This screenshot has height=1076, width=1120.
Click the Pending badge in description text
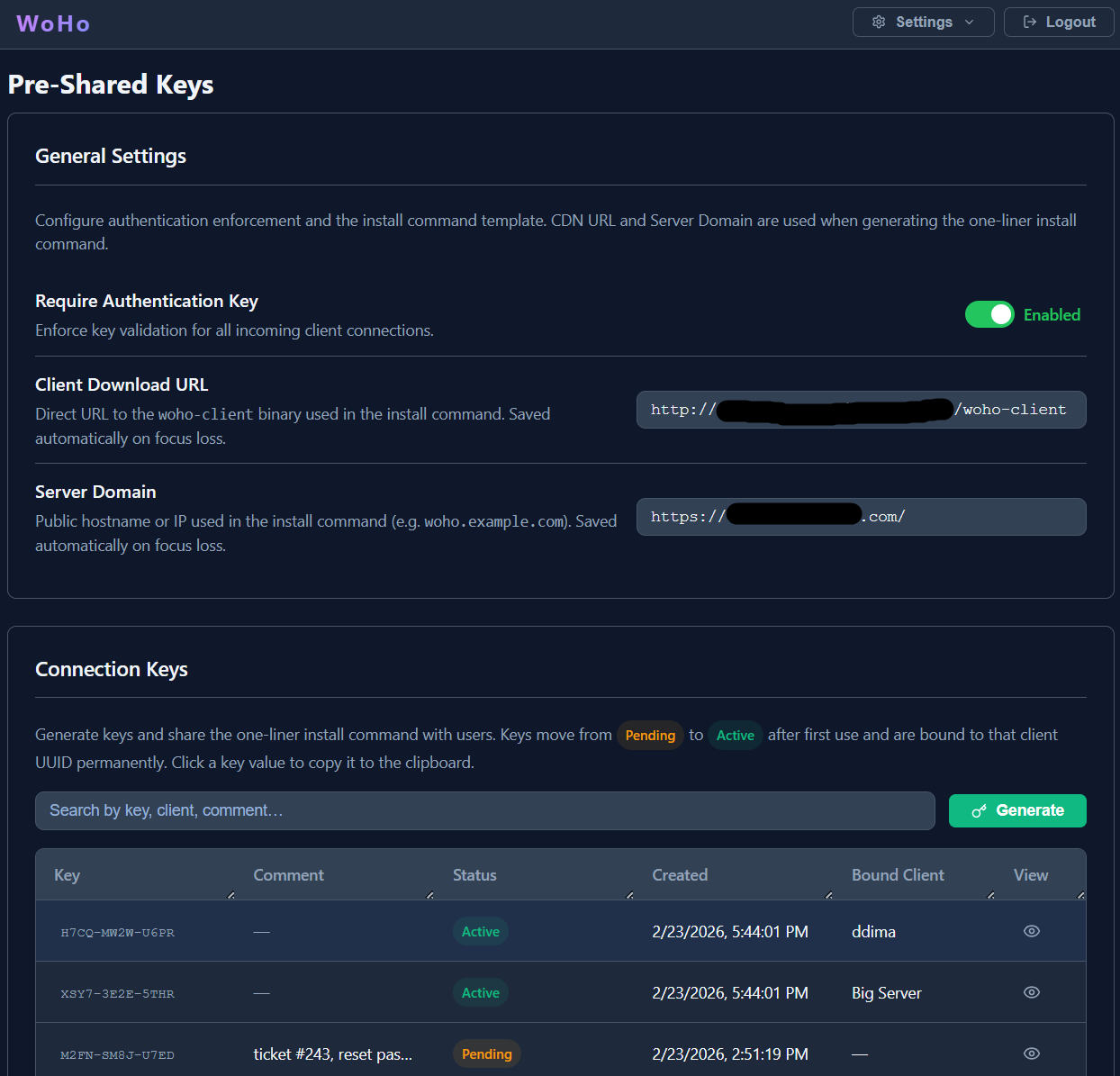pos(650,736)
